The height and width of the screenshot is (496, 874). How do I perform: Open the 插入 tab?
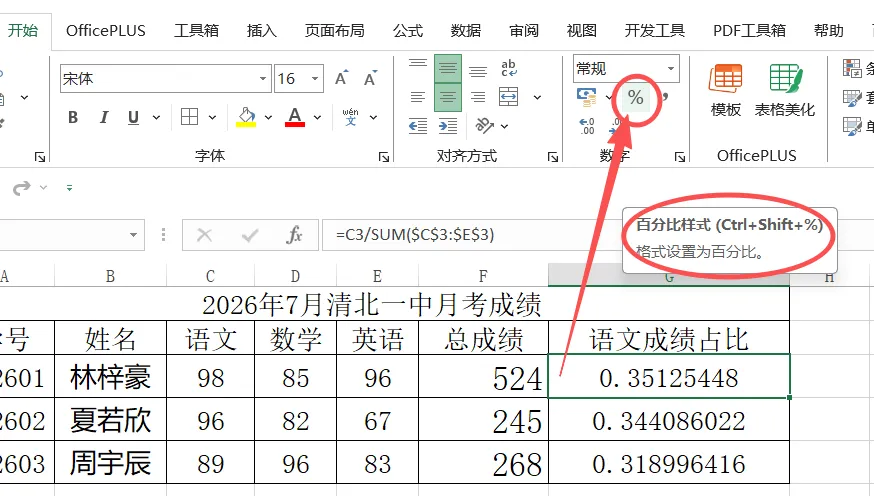[262, 30]
